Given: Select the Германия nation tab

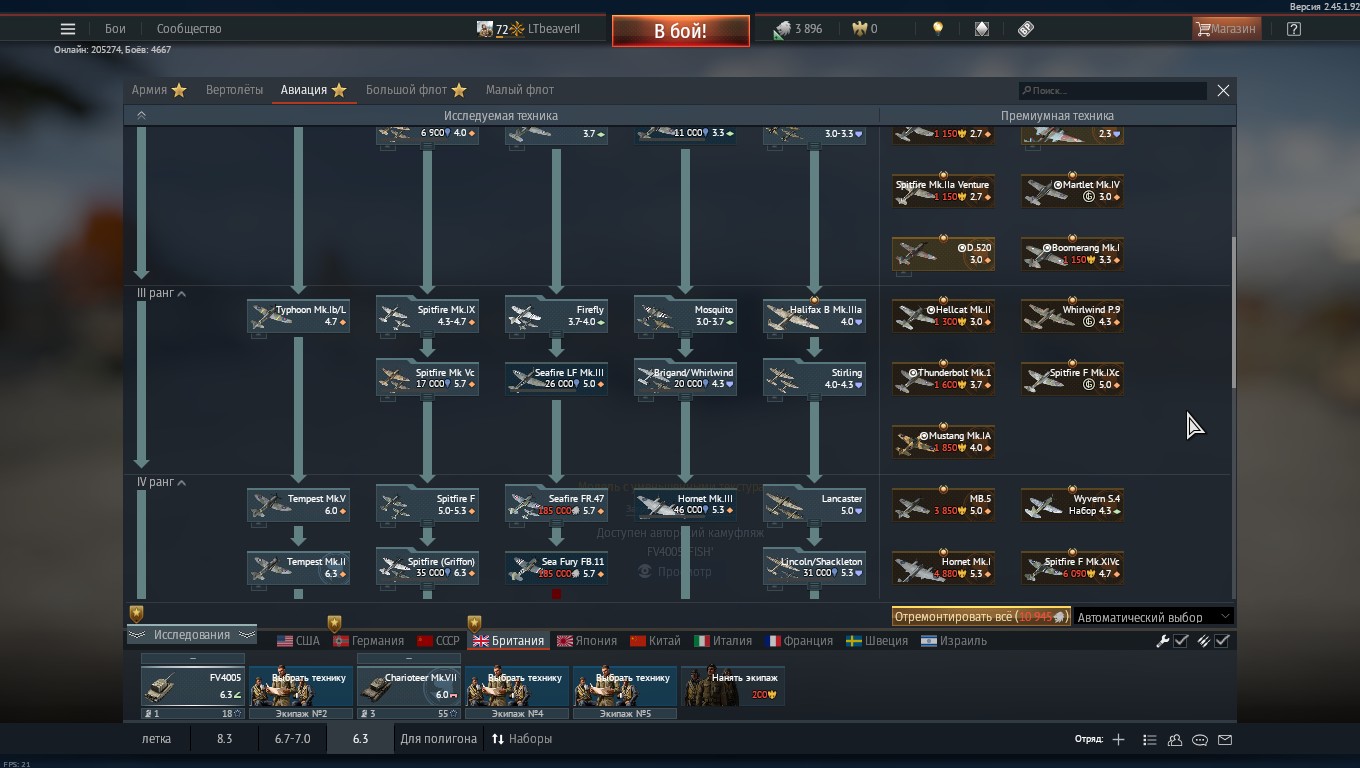Looking at the screenshot, I should pos(368,641).
